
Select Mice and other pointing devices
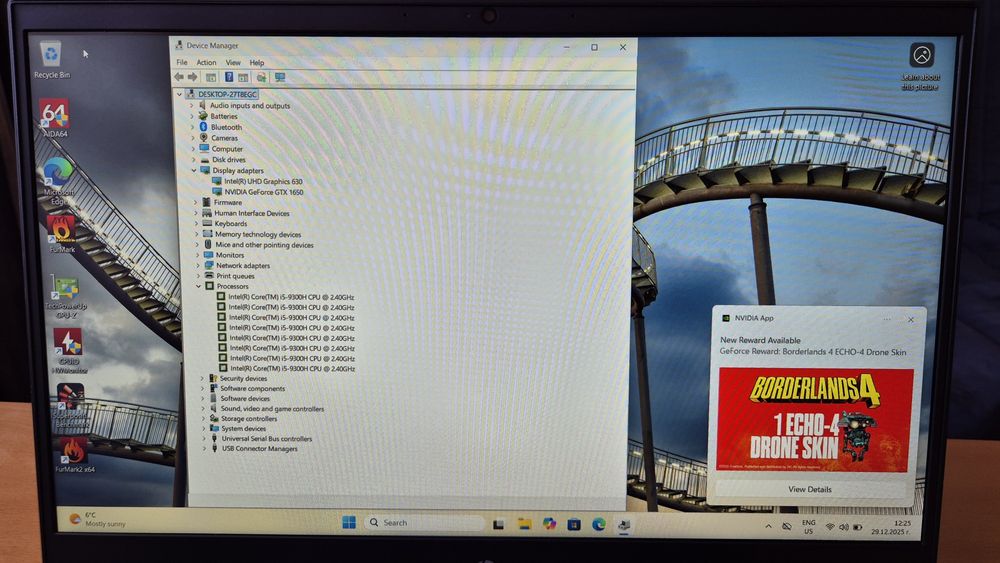pos(264,245)
